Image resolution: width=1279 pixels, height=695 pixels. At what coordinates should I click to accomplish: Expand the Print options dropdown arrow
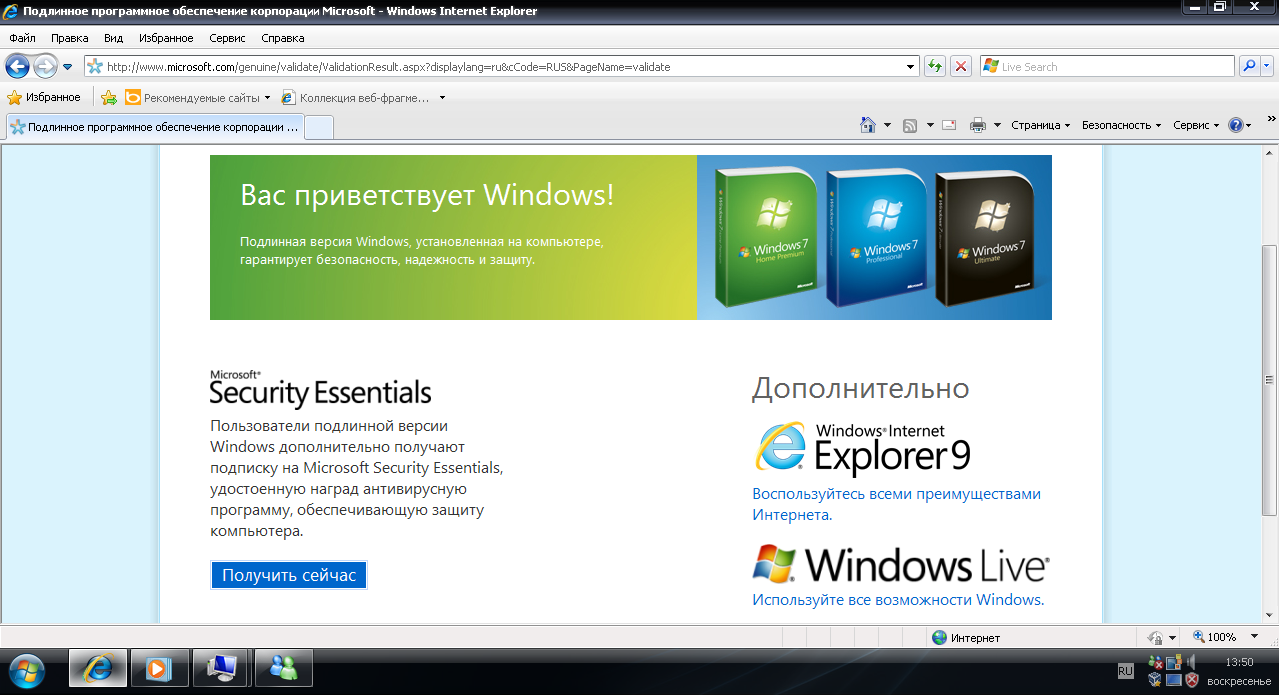point(997,125)
